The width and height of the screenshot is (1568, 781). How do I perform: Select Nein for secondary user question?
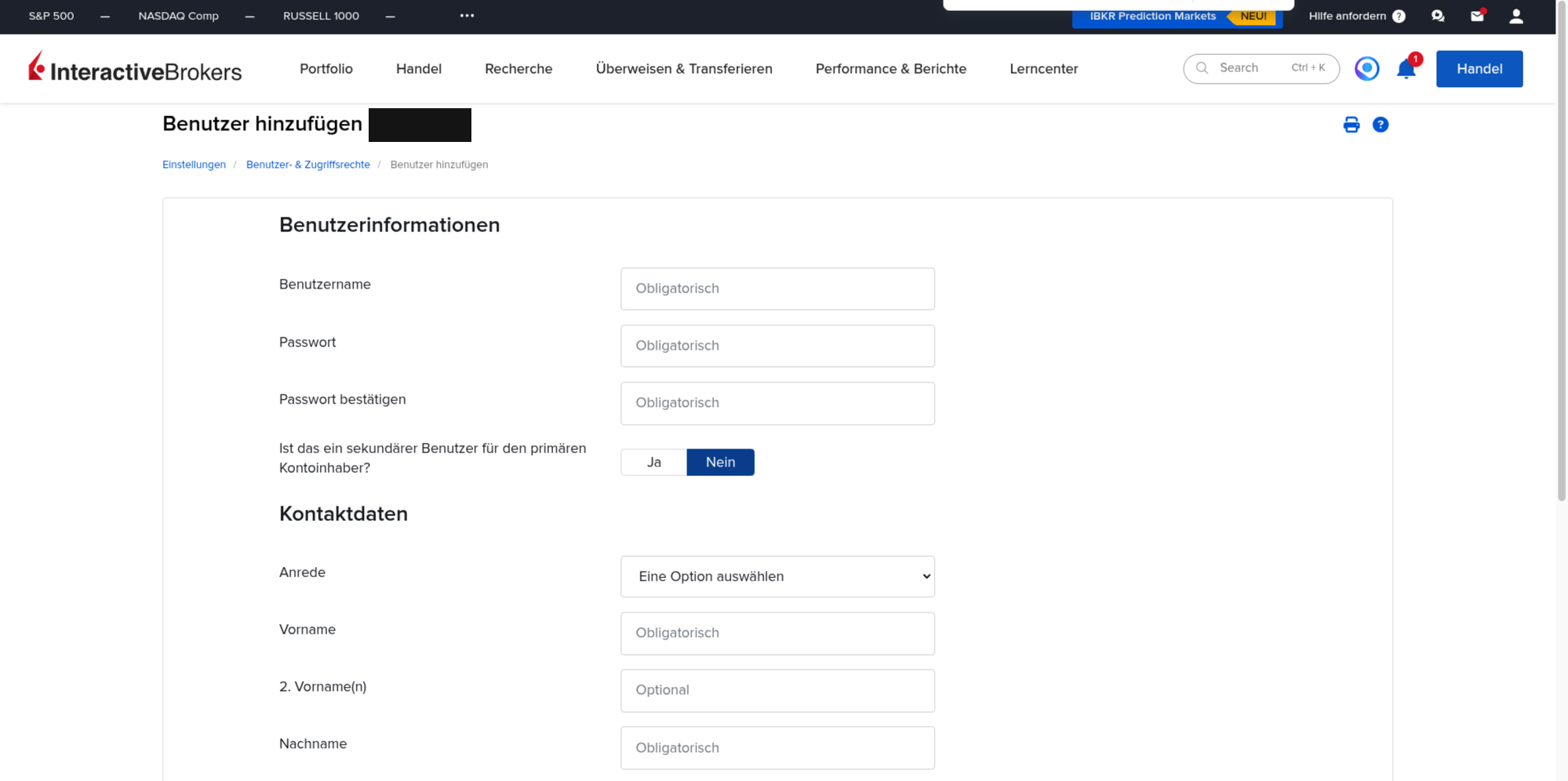[720, 462]
